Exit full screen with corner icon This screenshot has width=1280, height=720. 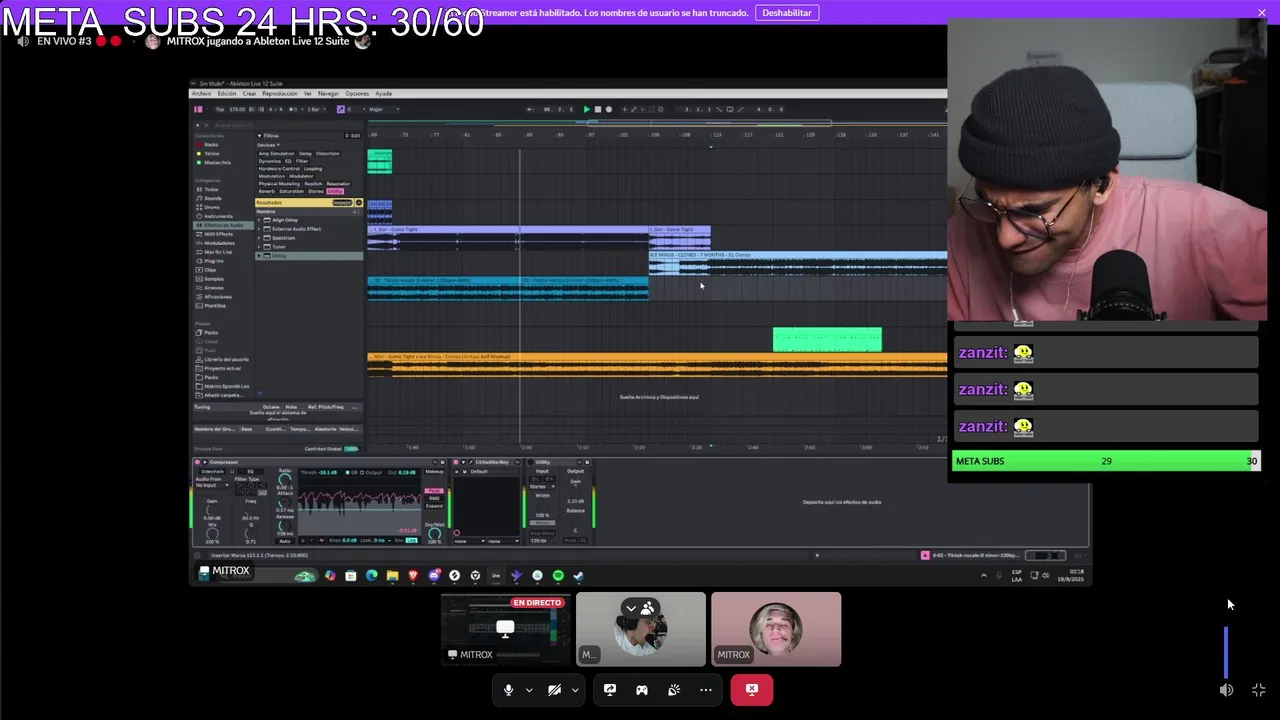1258,690
